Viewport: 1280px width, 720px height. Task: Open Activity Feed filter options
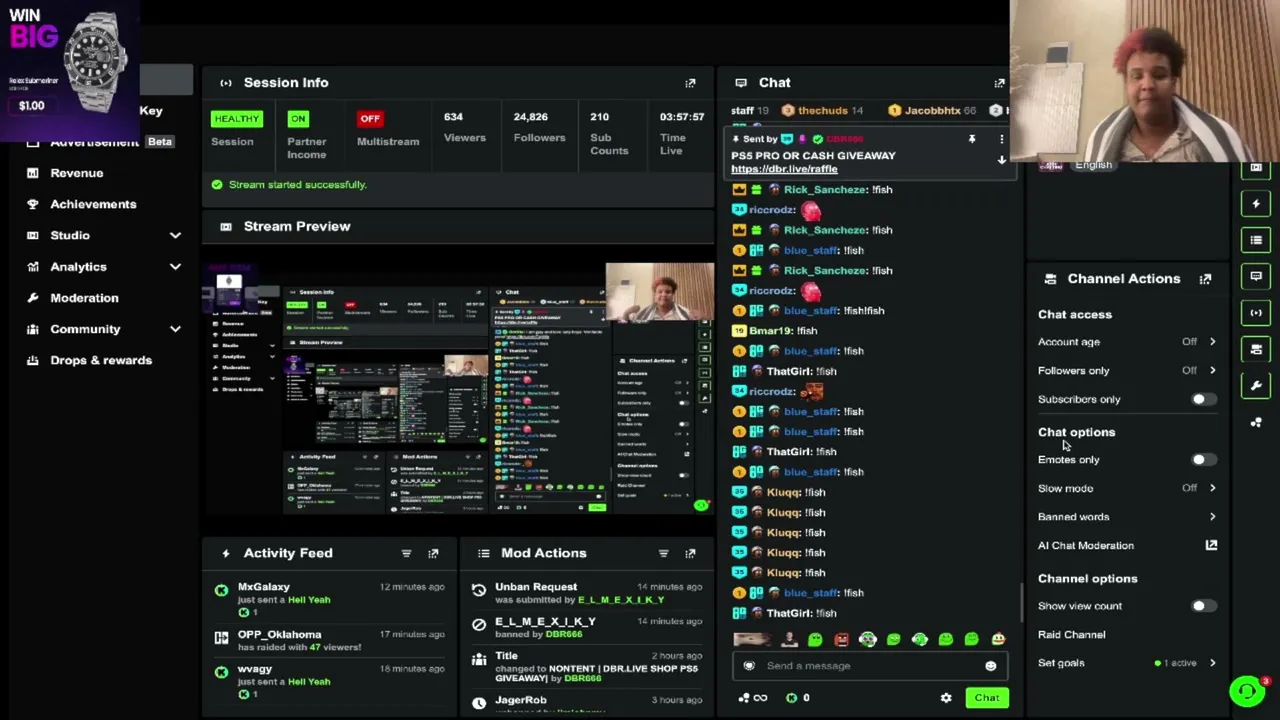tap(406, 553)
